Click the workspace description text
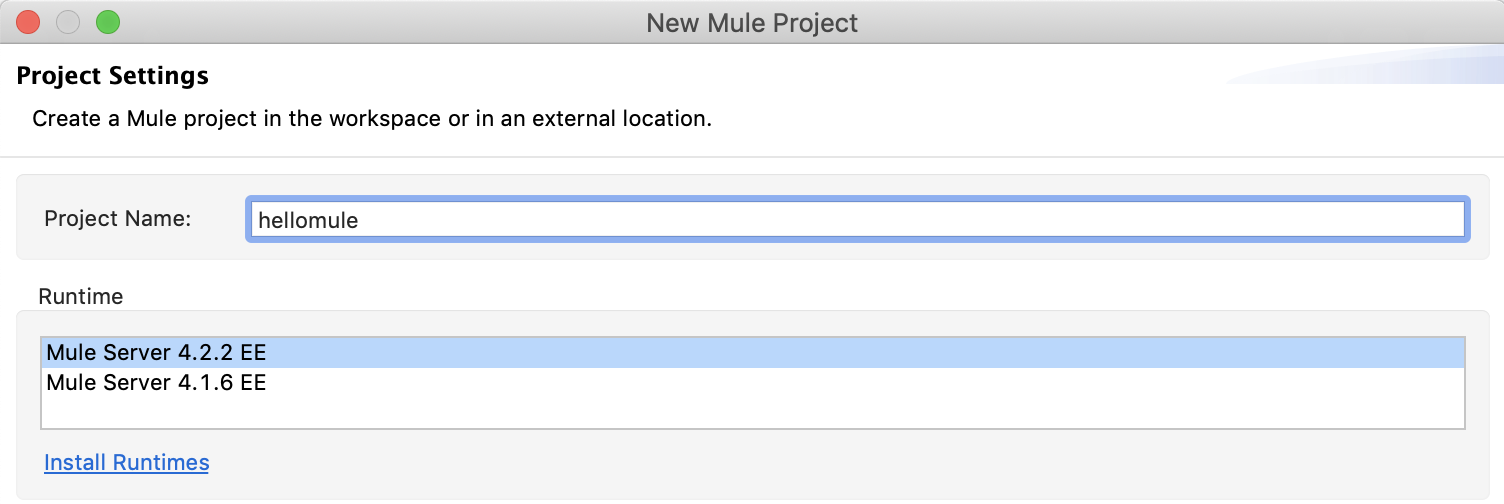Screen dimensions: 1504x504 click(372, 118)
